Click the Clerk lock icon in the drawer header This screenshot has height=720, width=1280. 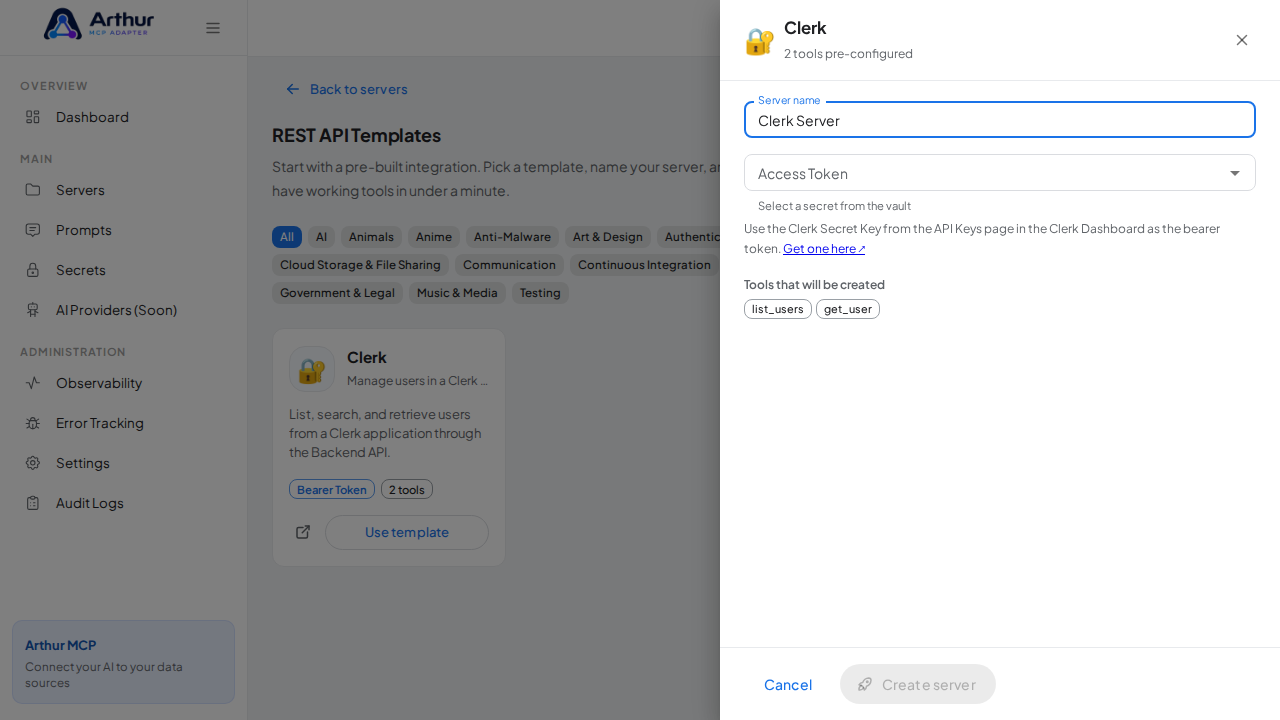pyautogui.click(x=760, y=41)
